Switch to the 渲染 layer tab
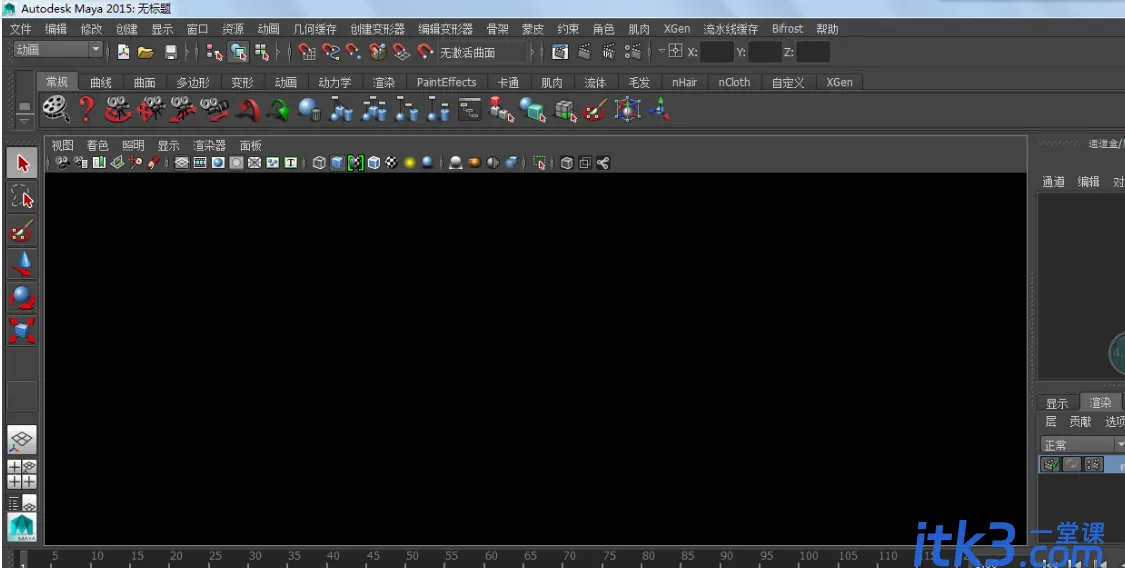The height and width of the screenshot is (568, 1125). click(1100, 403)
